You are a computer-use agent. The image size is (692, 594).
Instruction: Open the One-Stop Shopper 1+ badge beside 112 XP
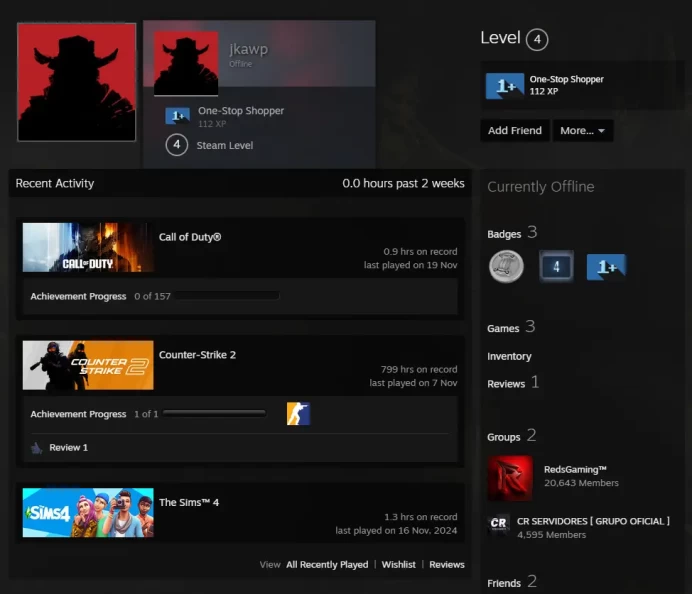pyautogui.click(x=505, y=86)
